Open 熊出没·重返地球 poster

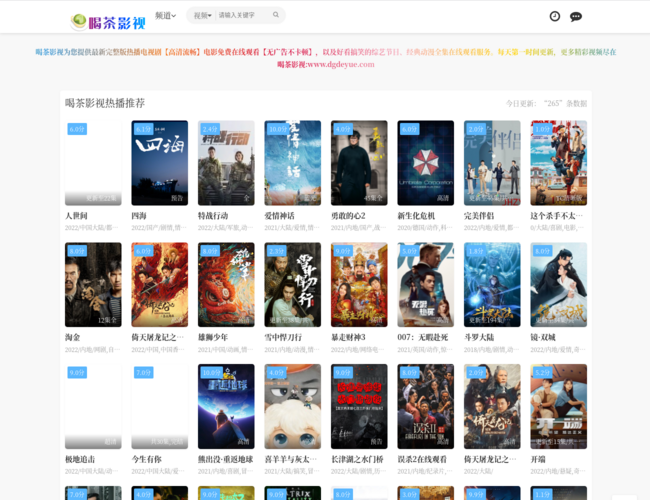click(226, 406)
